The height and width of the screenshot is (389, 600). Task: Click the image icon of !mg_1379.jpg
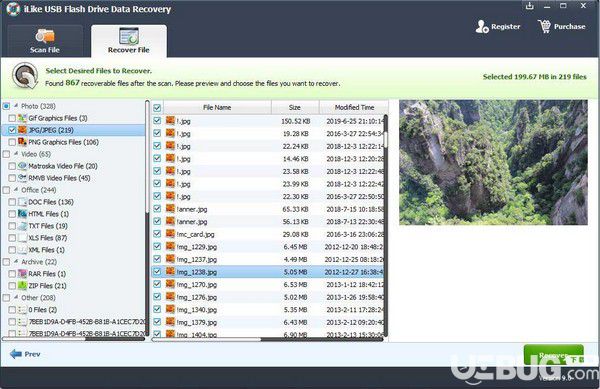click(170, 322)
